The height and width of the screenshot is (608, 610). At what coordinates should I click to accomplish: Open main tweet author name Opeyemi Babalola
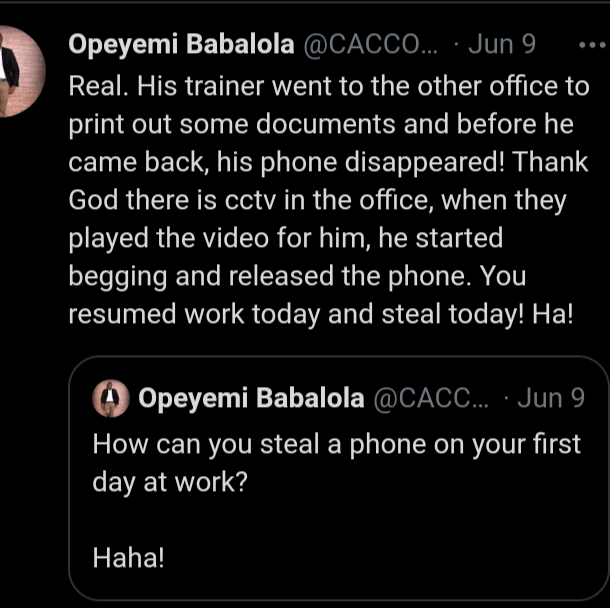coord(181,44)
